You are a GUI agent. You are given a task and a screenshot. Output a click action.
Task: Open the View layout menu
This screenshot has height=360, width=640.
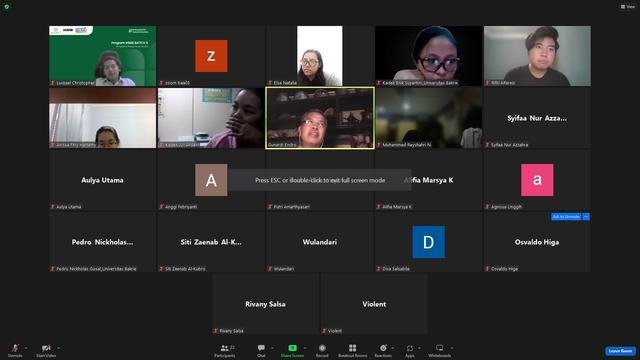click(628, 7)
